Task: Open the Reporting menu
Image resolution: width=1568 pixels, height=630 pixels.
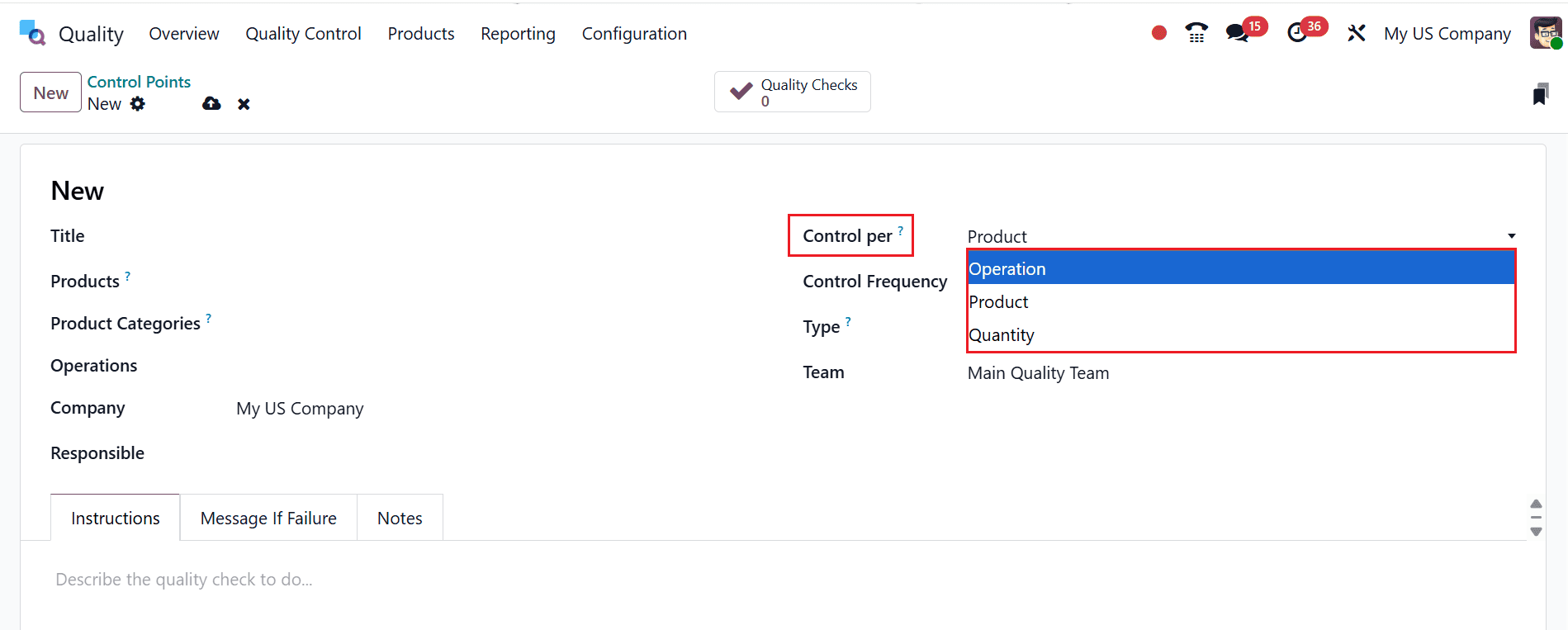Action: pos(518,34)
